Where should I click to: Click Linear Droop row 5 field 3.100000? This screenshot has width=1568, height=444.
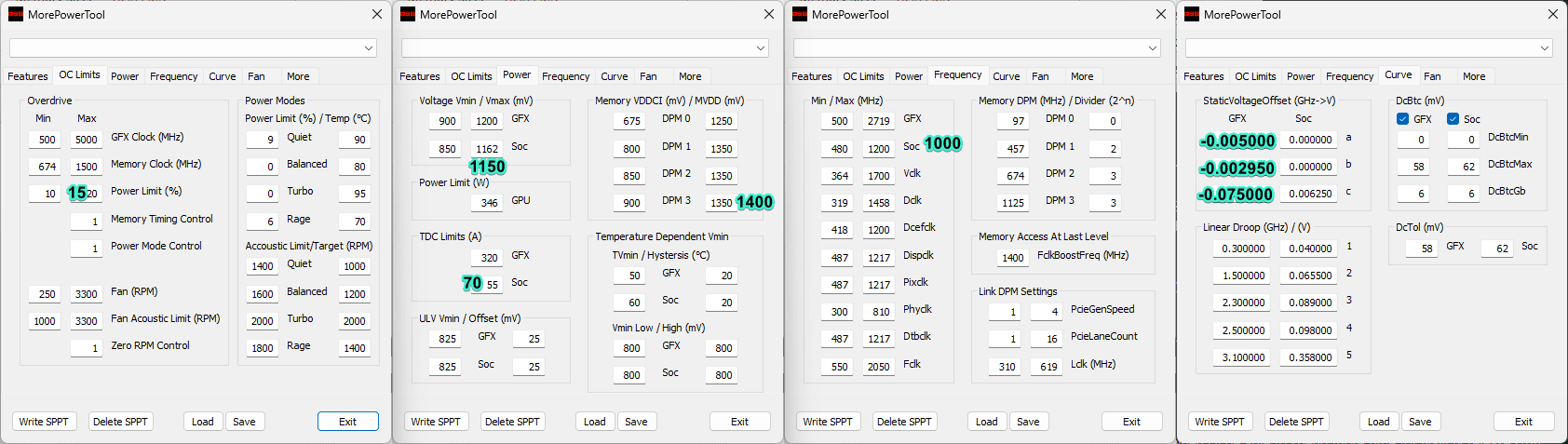tap(1242, 357)
